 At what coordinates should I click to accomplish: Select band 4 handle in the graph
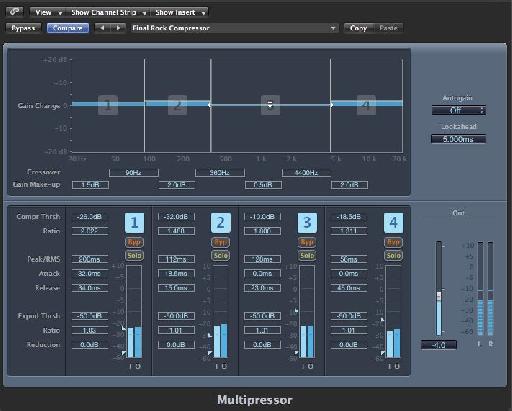366,105
